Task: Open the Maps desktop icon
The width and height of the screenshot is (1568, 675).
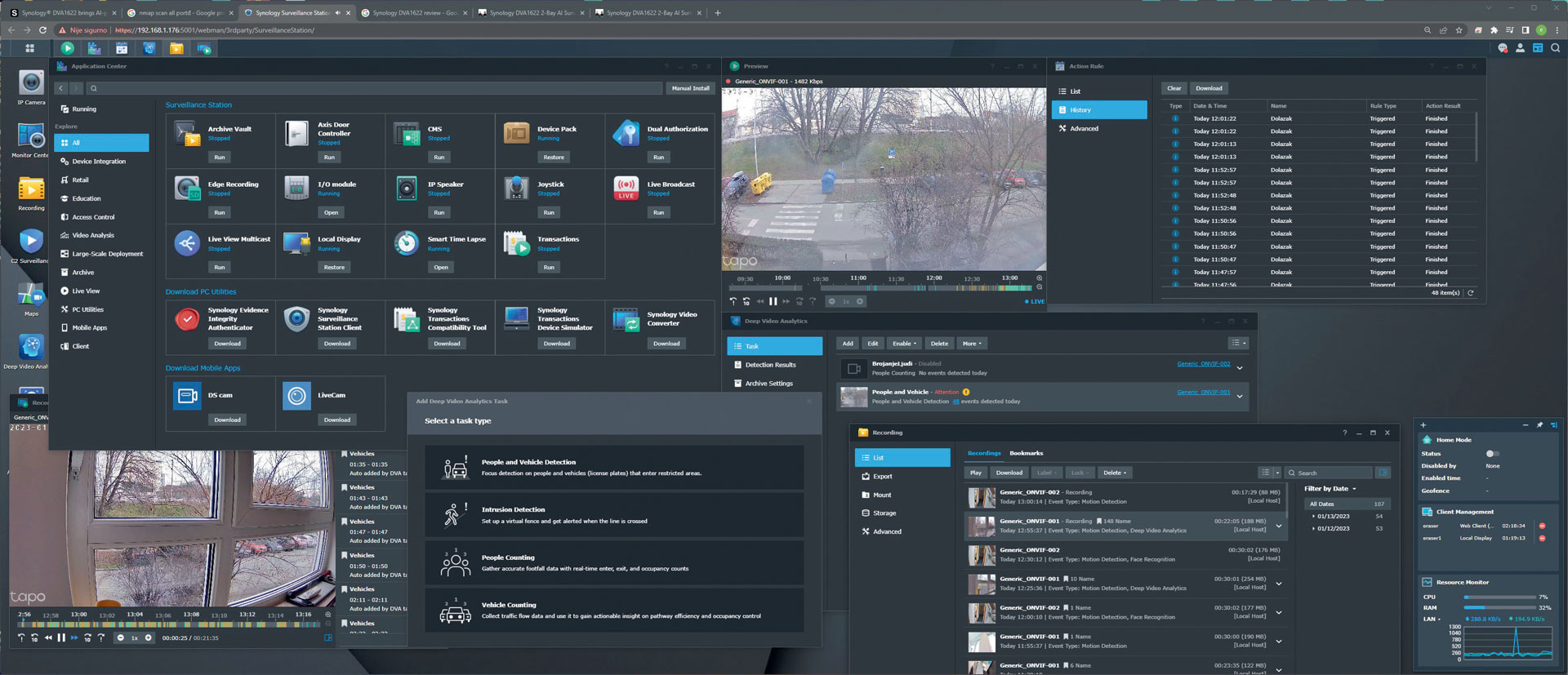Action: 31,294
